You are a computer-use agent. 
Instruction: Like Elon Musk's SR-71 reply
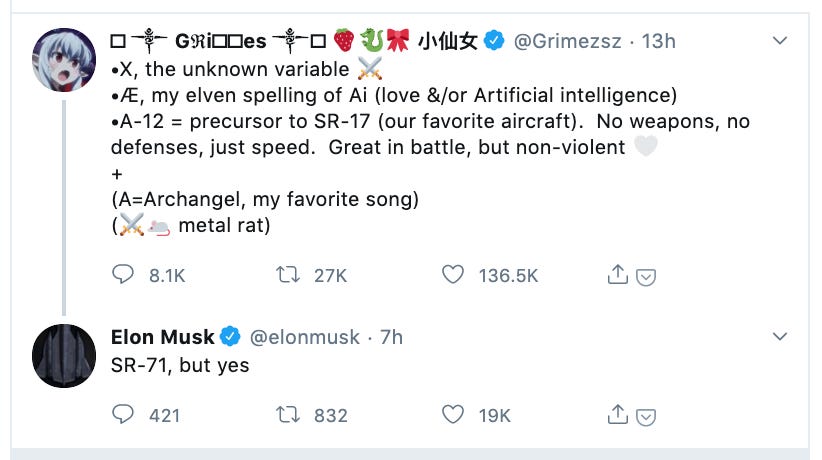click(x=454, y=414)
